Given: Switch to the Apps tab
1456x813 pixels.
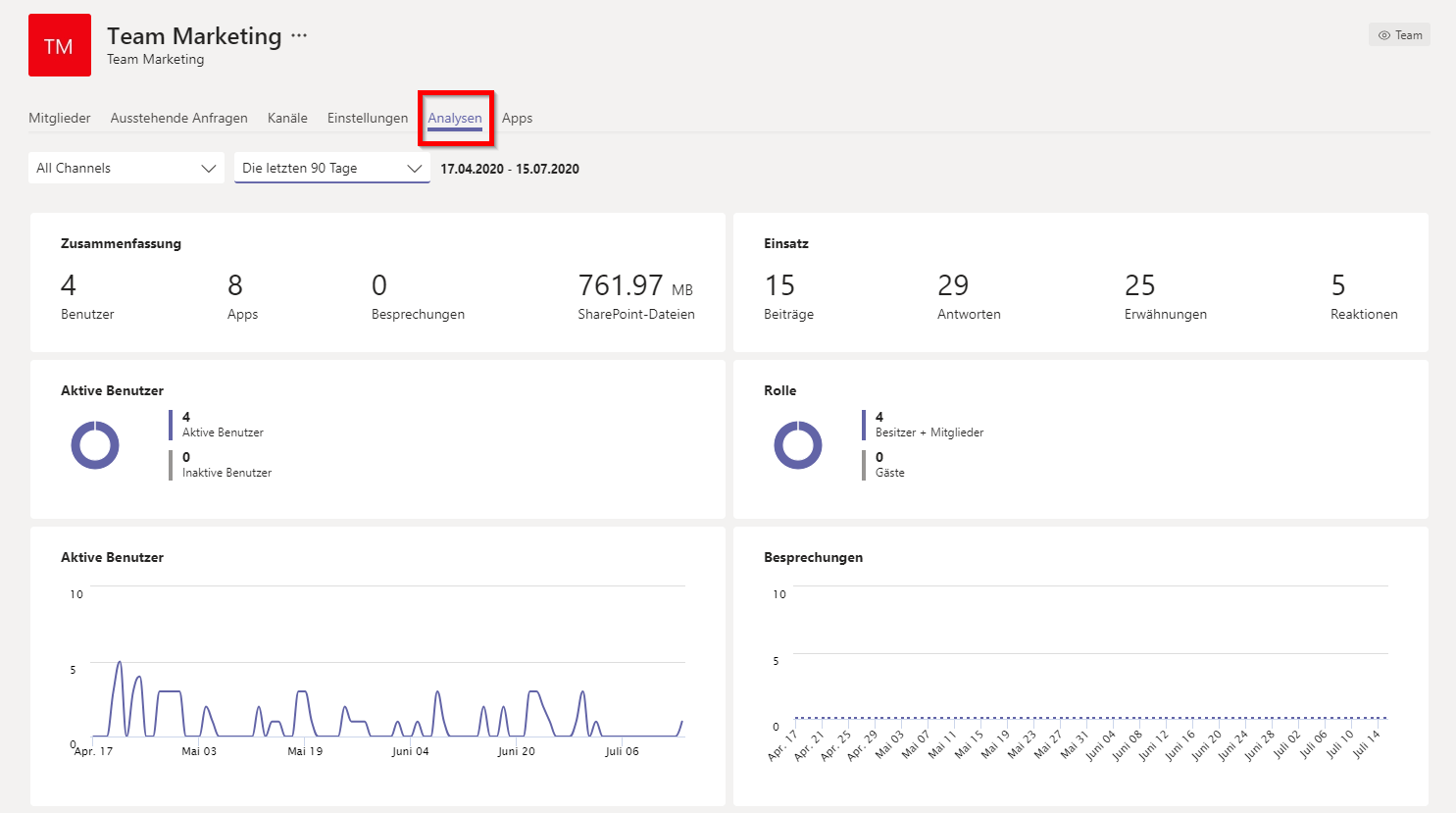Looking at the screenshot, I should click(x=518, y=118).
